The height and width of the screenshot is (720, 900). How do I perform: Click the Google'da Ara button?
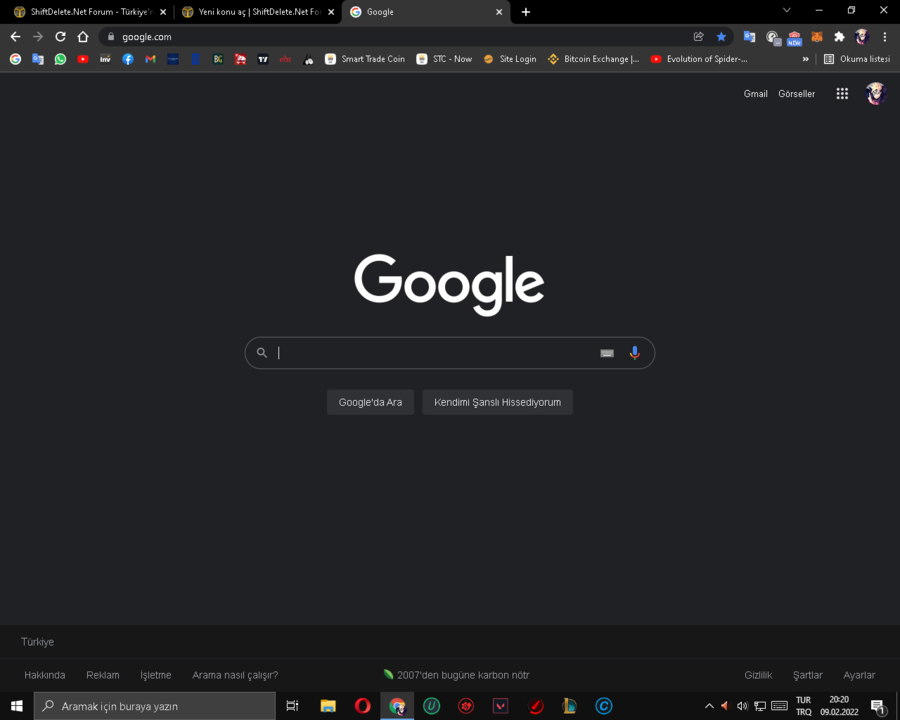(370, 402)
